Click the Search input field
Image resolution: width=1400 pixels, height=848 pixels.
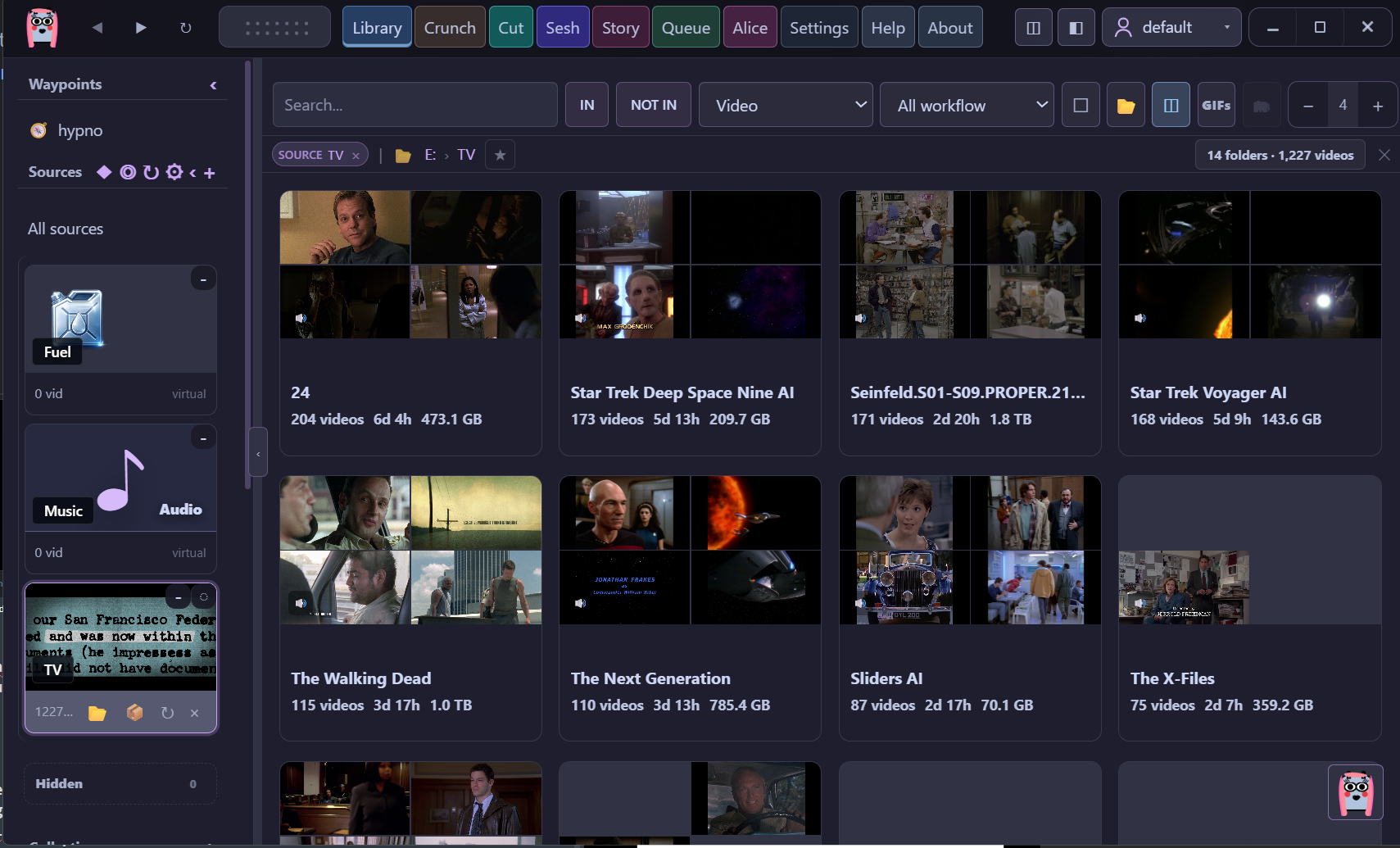[x=415, y=105]
